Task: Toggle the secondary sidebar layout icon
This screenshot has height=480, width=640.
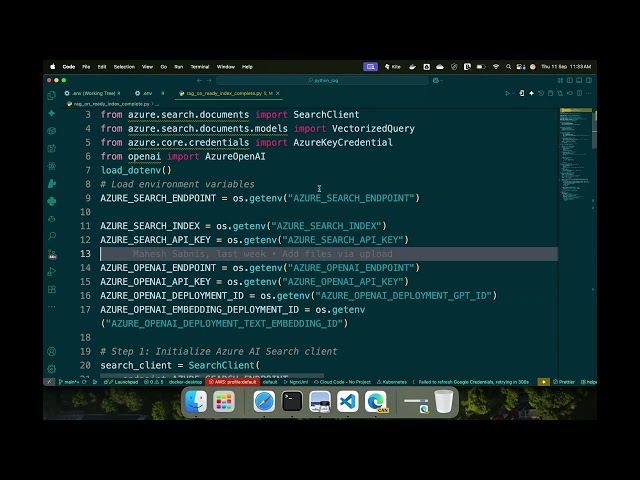Action: pyautogui.click(x=589, y=80)
